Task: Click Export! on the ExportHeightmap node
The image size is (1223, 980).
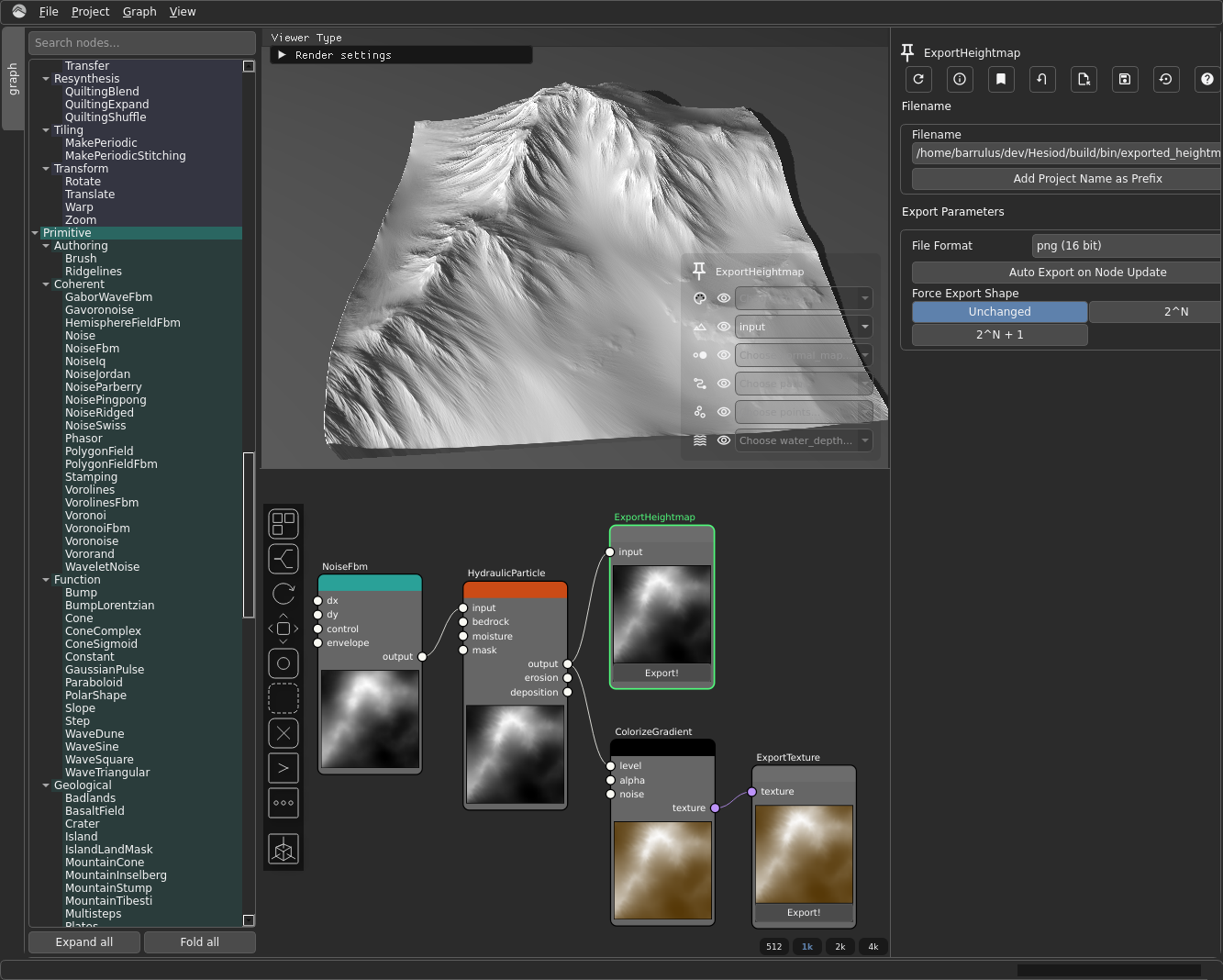Action: pyautogui.click(x=662, y=674)
